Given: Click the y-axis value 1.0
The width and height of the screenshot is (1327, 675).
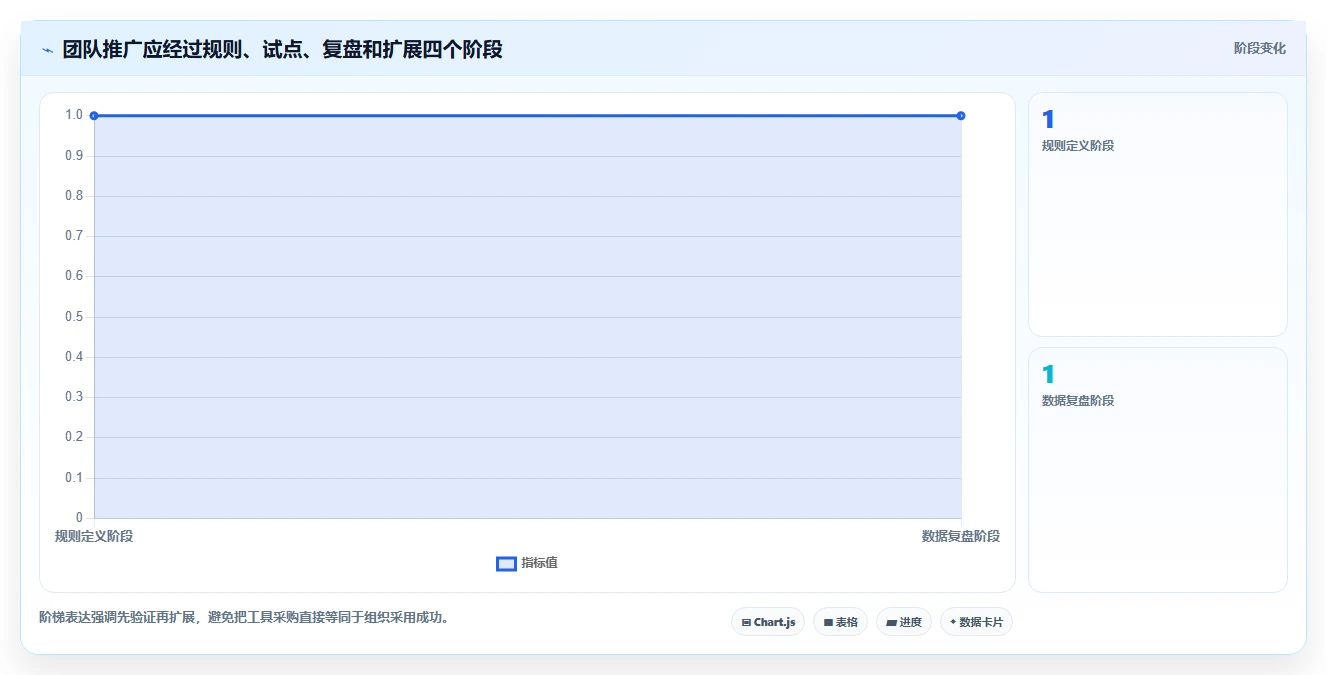Looking at the screenshot, I should 74,115.
